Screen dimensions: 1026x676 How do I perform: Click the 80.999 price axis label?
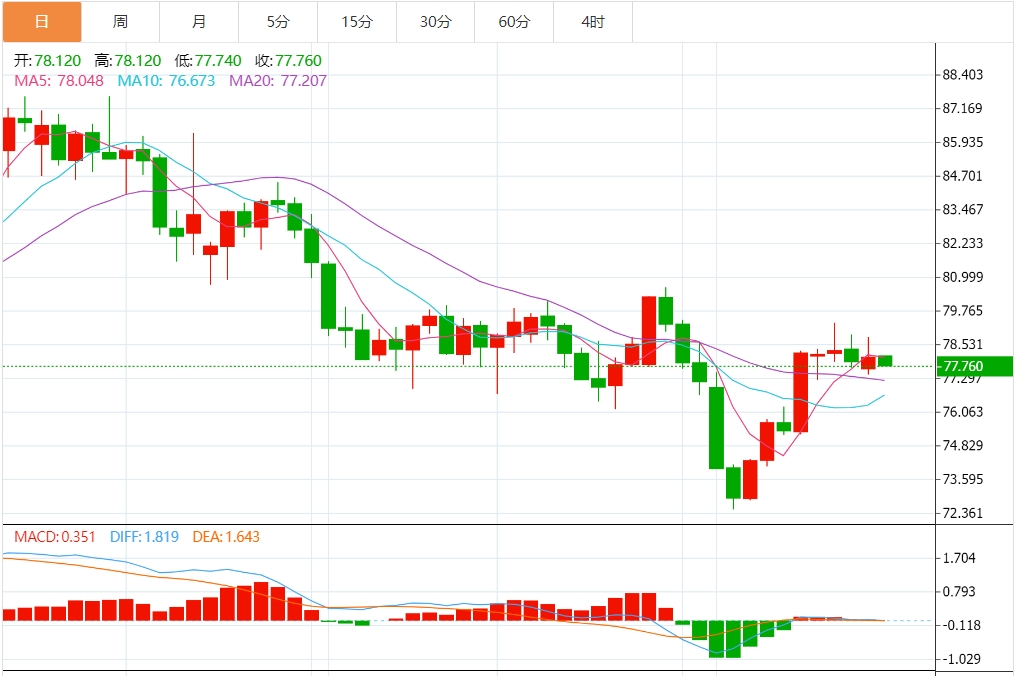click(x=963, y=277)
